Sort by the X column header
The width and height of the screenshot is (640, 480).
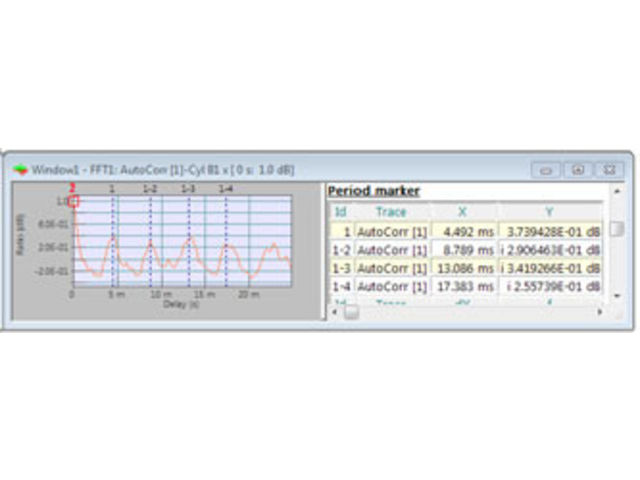[x=462, y=212]
